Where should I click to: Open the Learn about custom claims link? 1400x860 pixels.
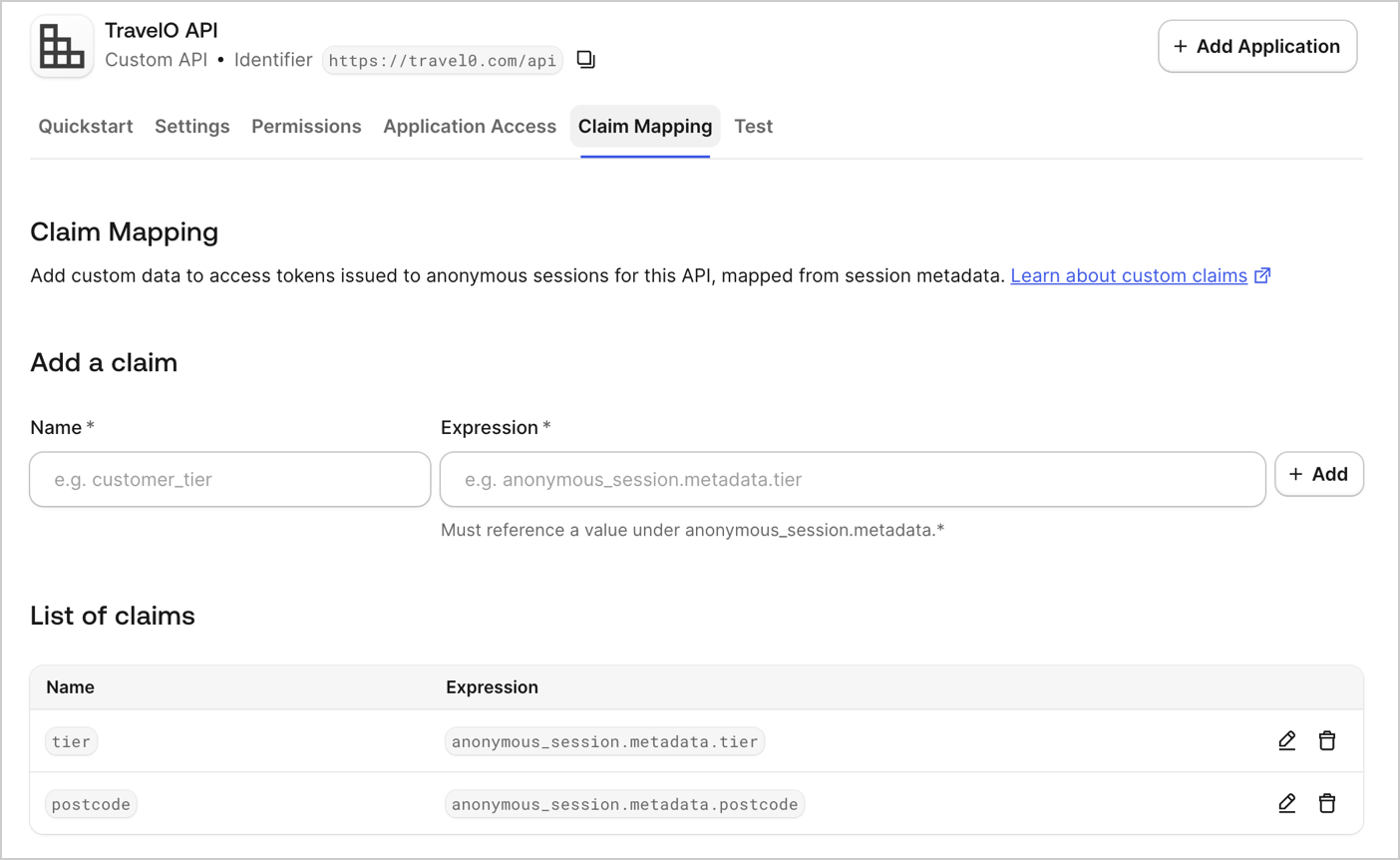pos(1129,275)
